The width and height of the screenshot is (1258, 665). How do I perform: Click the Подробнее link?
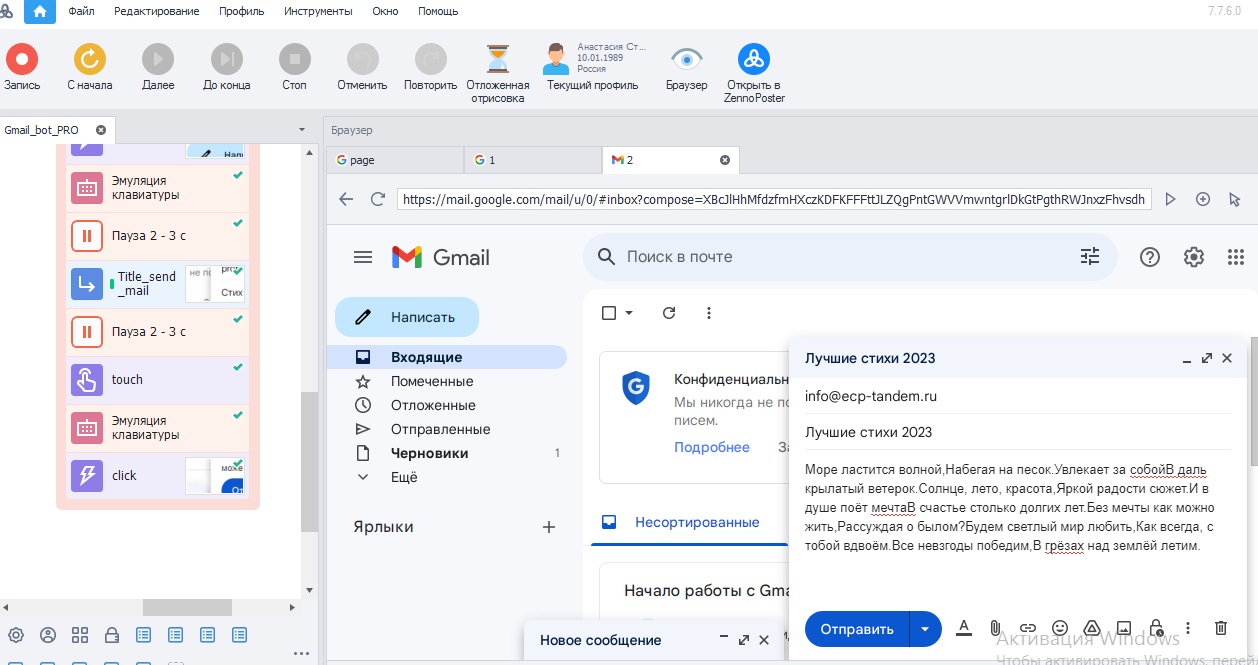pos(712,447)
